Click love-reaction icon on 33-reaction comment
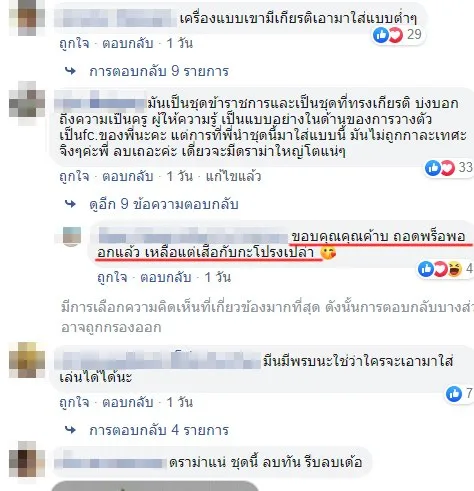 (x=448, y=168)
